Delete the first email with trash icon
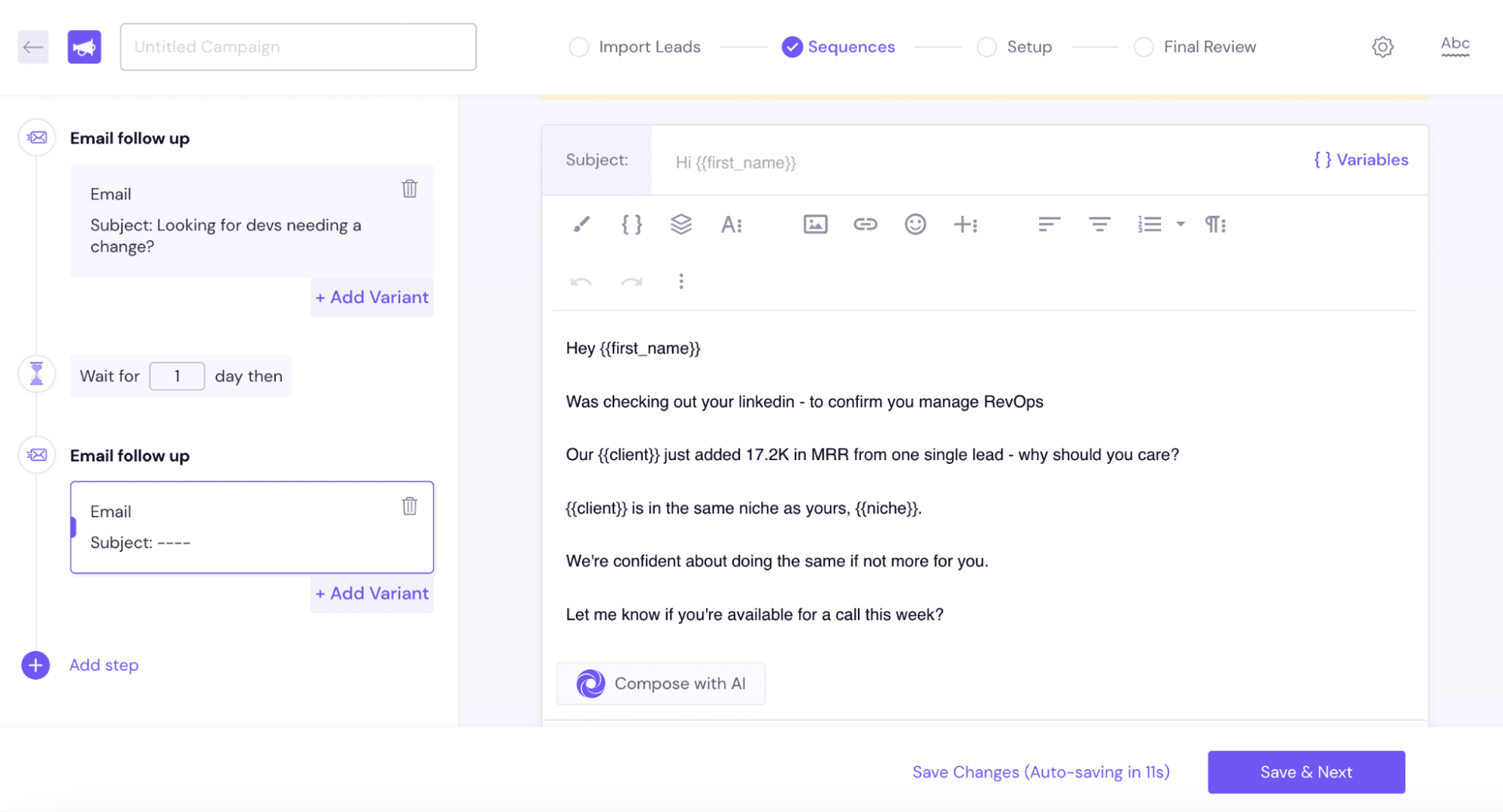 click(409, 189)
